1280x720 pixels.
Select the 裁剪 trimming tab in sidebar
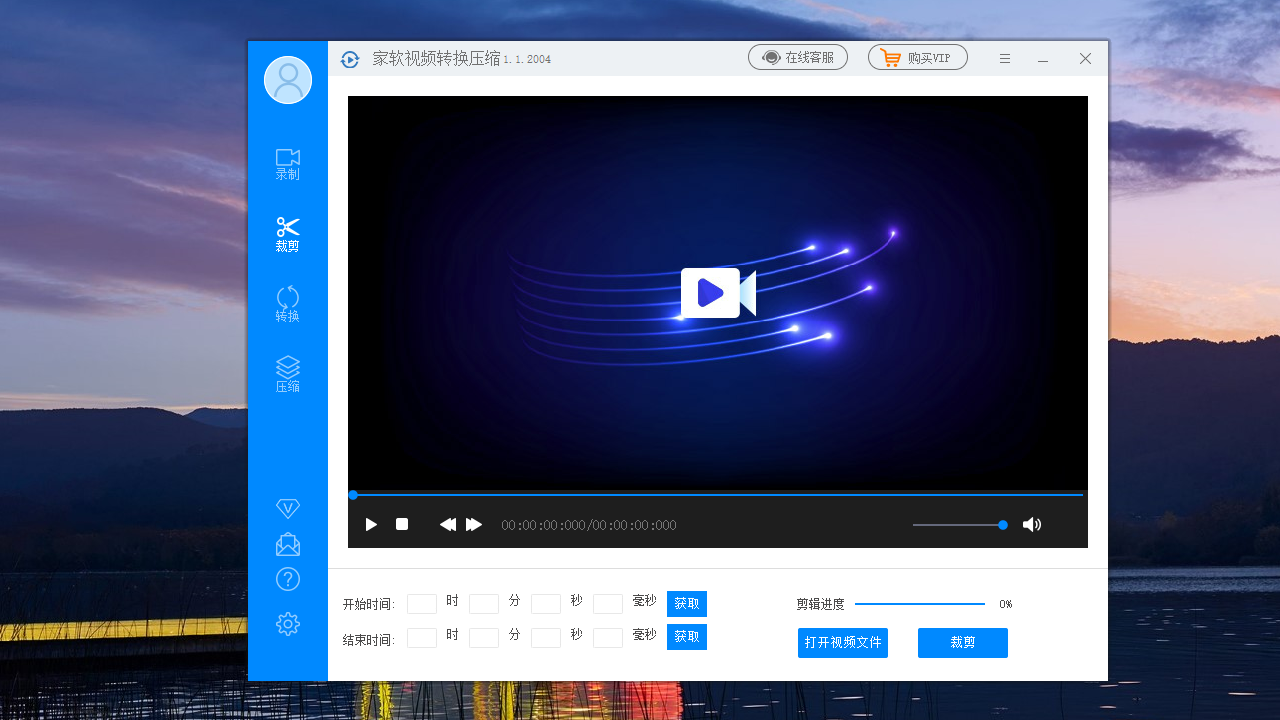pyautogui.click(x=287, y=234)
